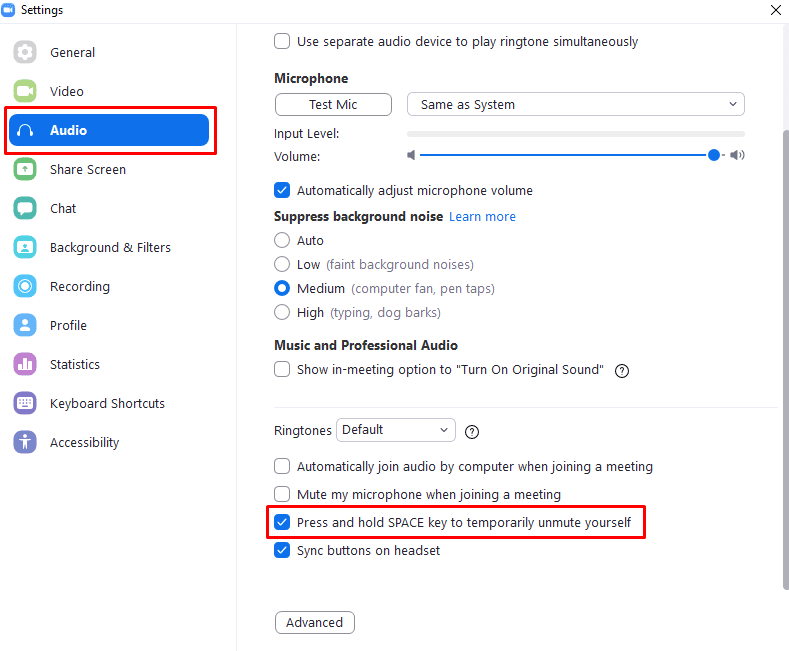Choose Auto noise suppression option
The width and height of the screenshot is (789, 651).
282,240
